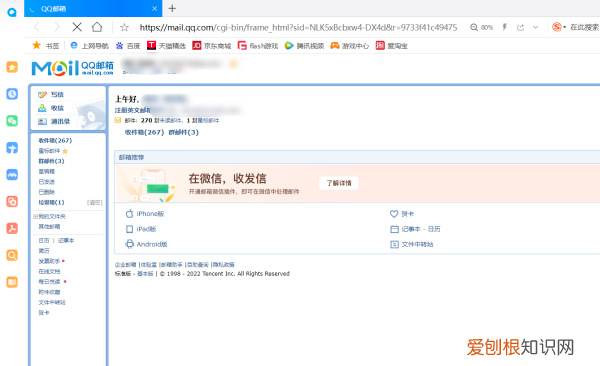
Task: Open the 腾讯视频 bookmark
Action: (304, 46)
